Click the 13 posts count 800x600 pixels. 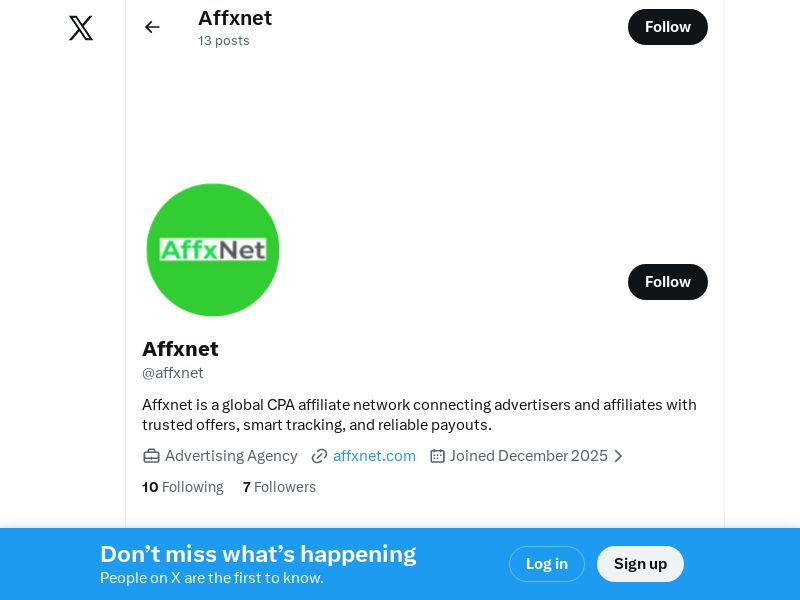(224, 41)
